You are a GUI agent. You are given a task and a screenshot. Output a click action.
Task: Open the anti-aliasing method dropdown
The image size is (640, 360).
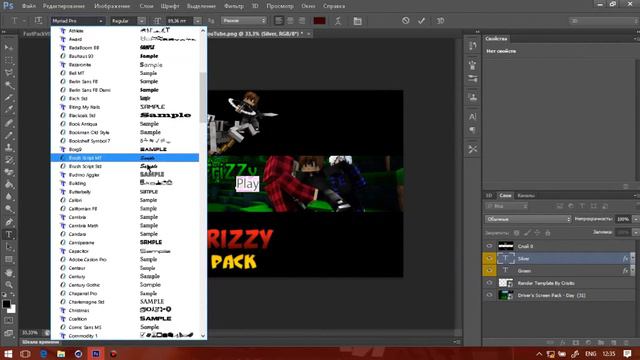tap(244, 20)
